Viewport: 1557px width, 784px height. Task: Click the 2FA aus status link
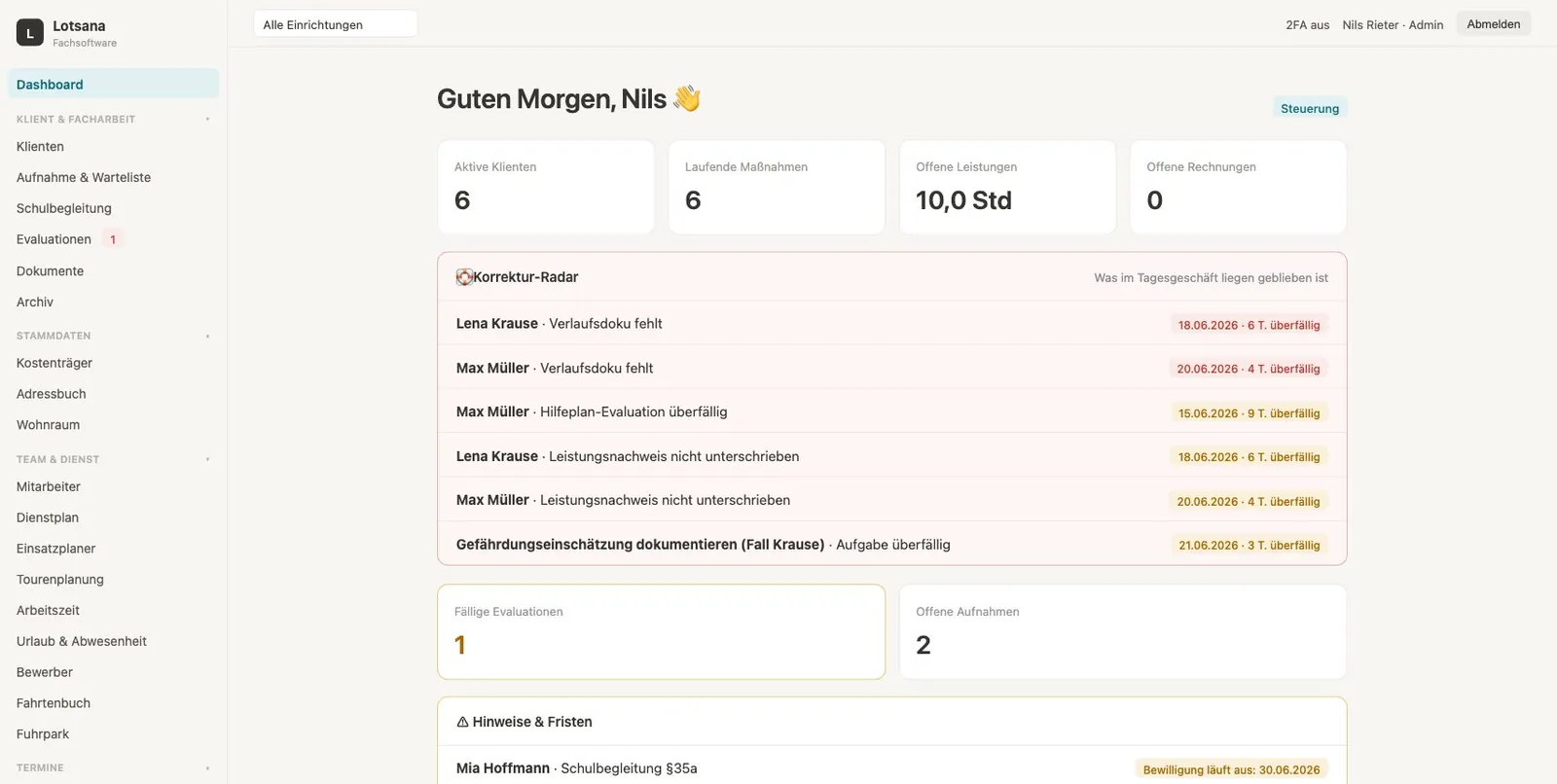point(1307,25)
